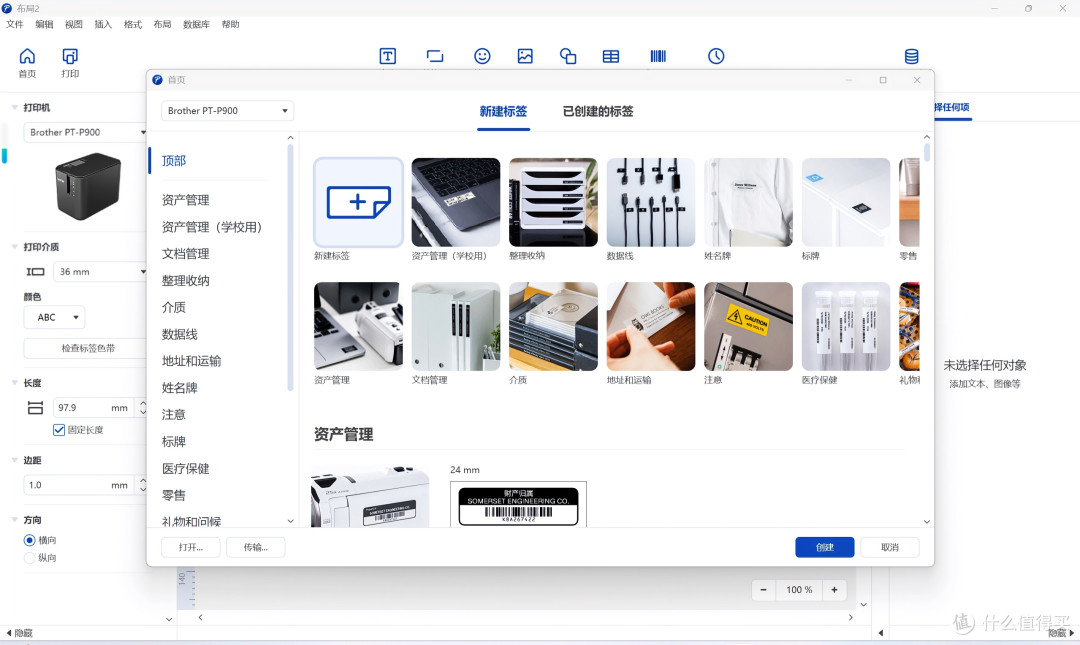Screen dimensions: 1080x645
Task: Switch to the 新建标签 tab
Action: [x=503, y=111]
